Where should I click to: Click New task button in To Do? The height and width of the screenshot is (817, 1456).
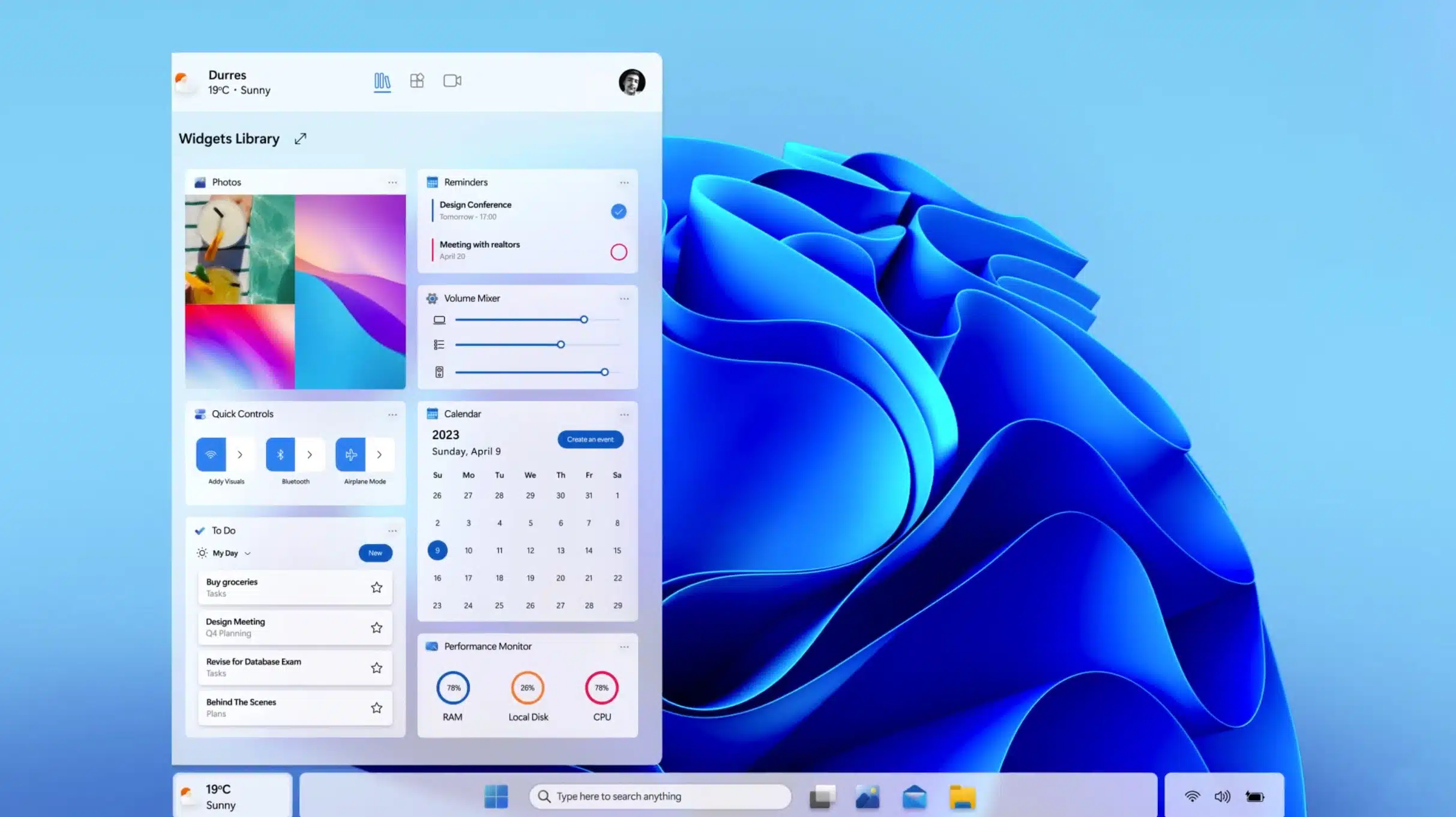tap(375, 552)
